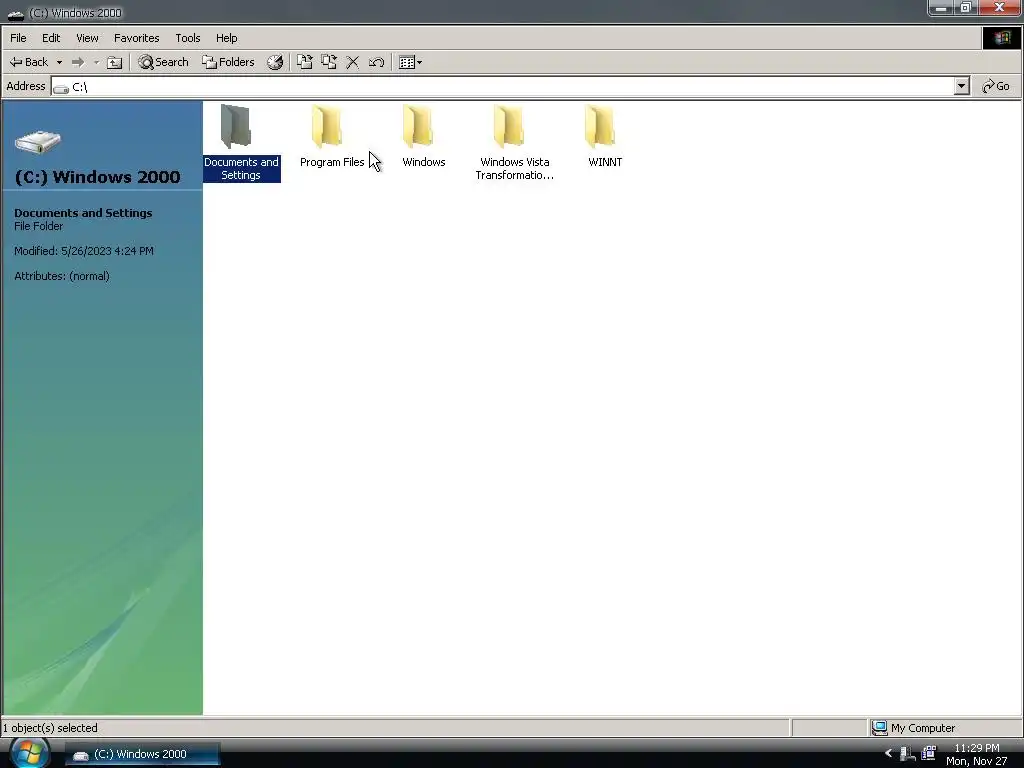Click into the Address bar field

502,86
